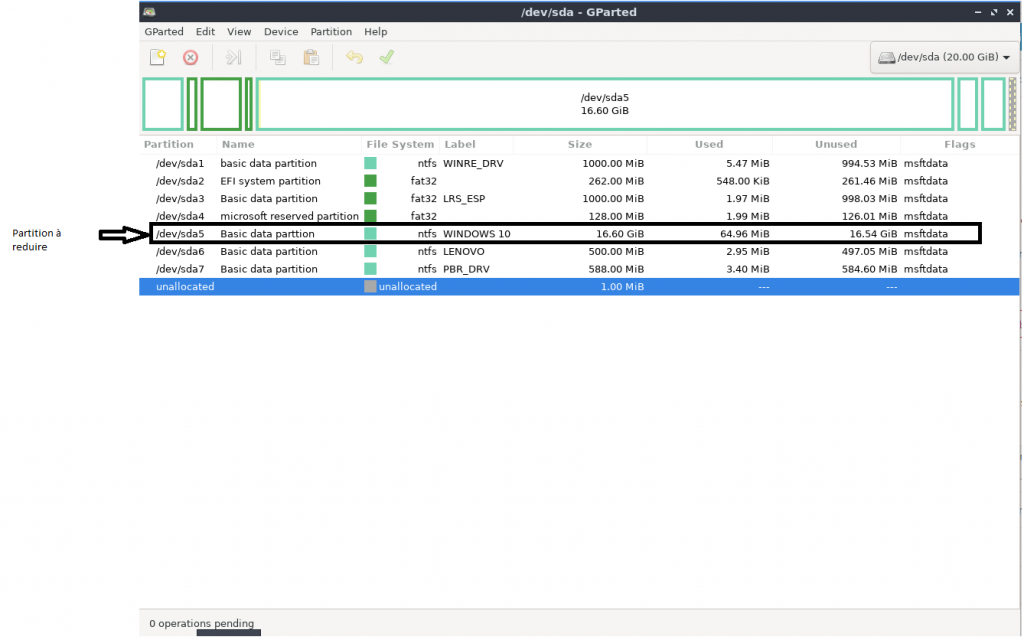Click the 500.00 MiB size cell

click(615, 251)
